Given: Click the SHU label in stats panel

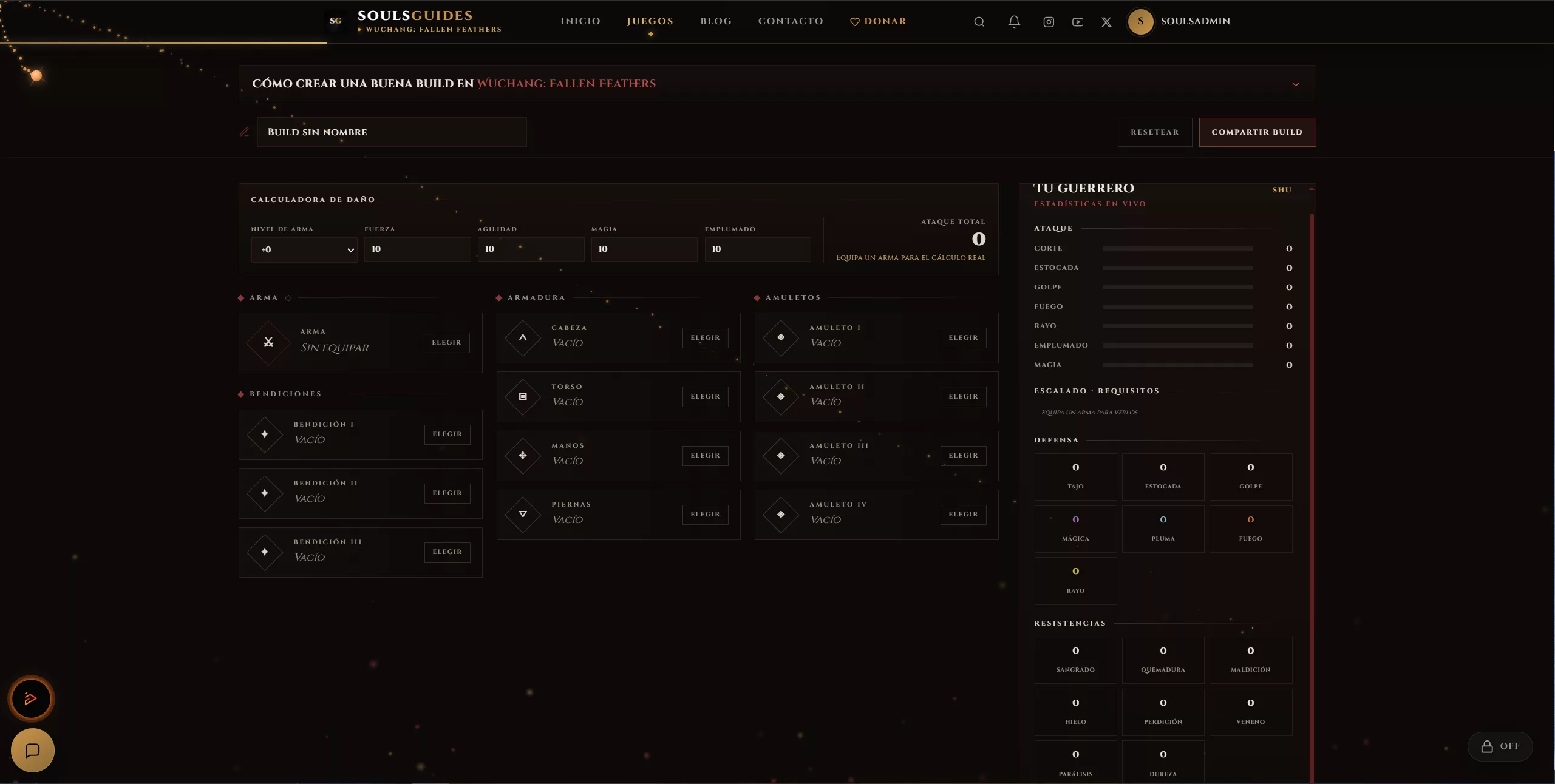Looking at the screenshot, I should tap(1282, 190).
